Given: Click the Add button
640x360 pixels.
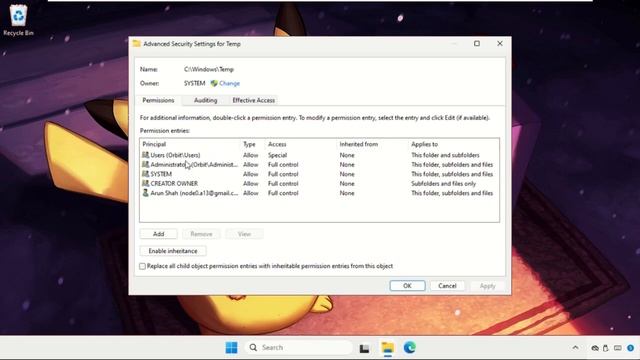Looking at the screenshot, I should coord(158,234).
